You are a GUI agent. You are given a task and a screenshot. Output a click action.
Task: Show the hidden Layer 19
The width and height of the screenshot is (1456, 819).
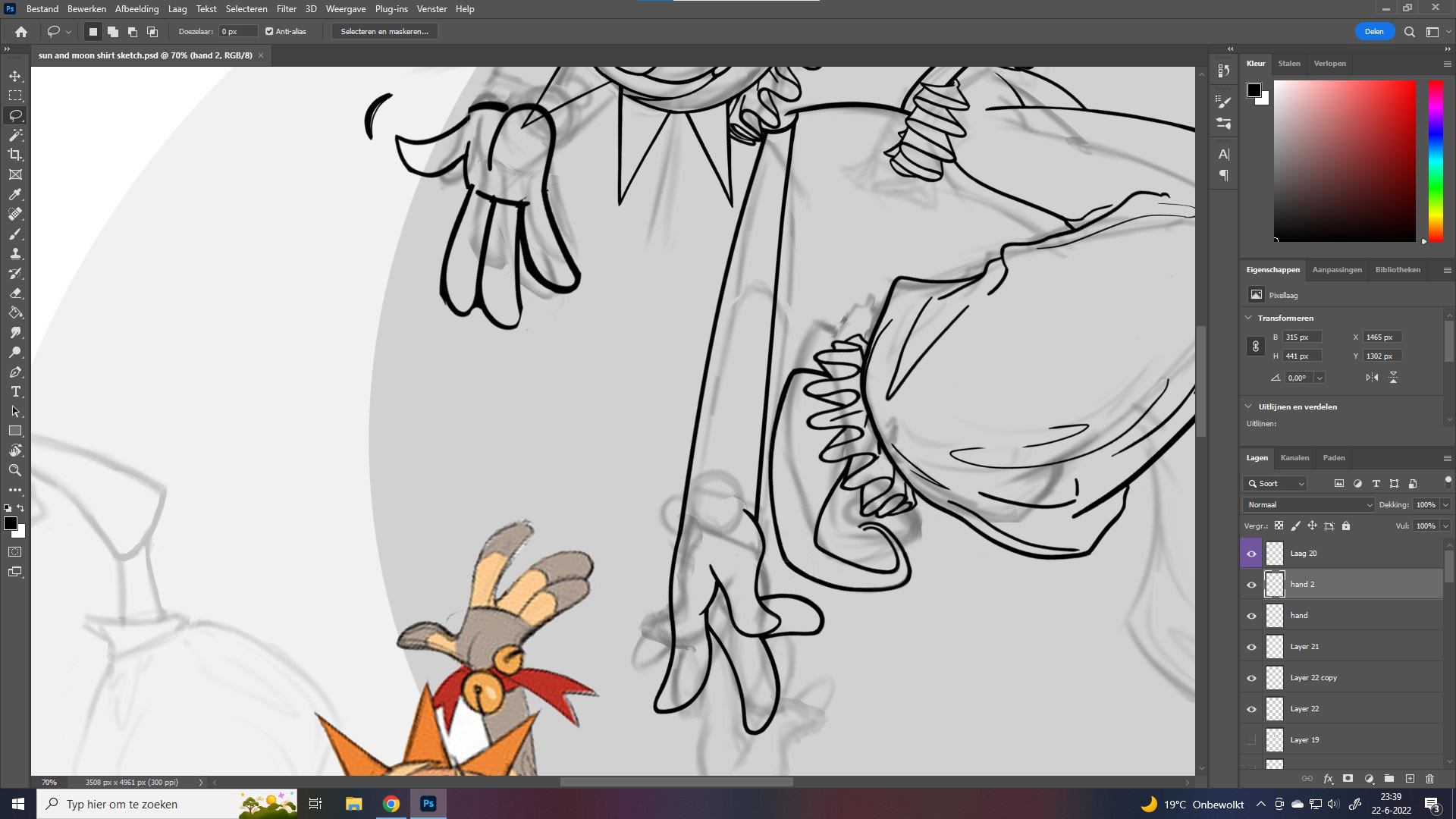tap(1251, 740)
